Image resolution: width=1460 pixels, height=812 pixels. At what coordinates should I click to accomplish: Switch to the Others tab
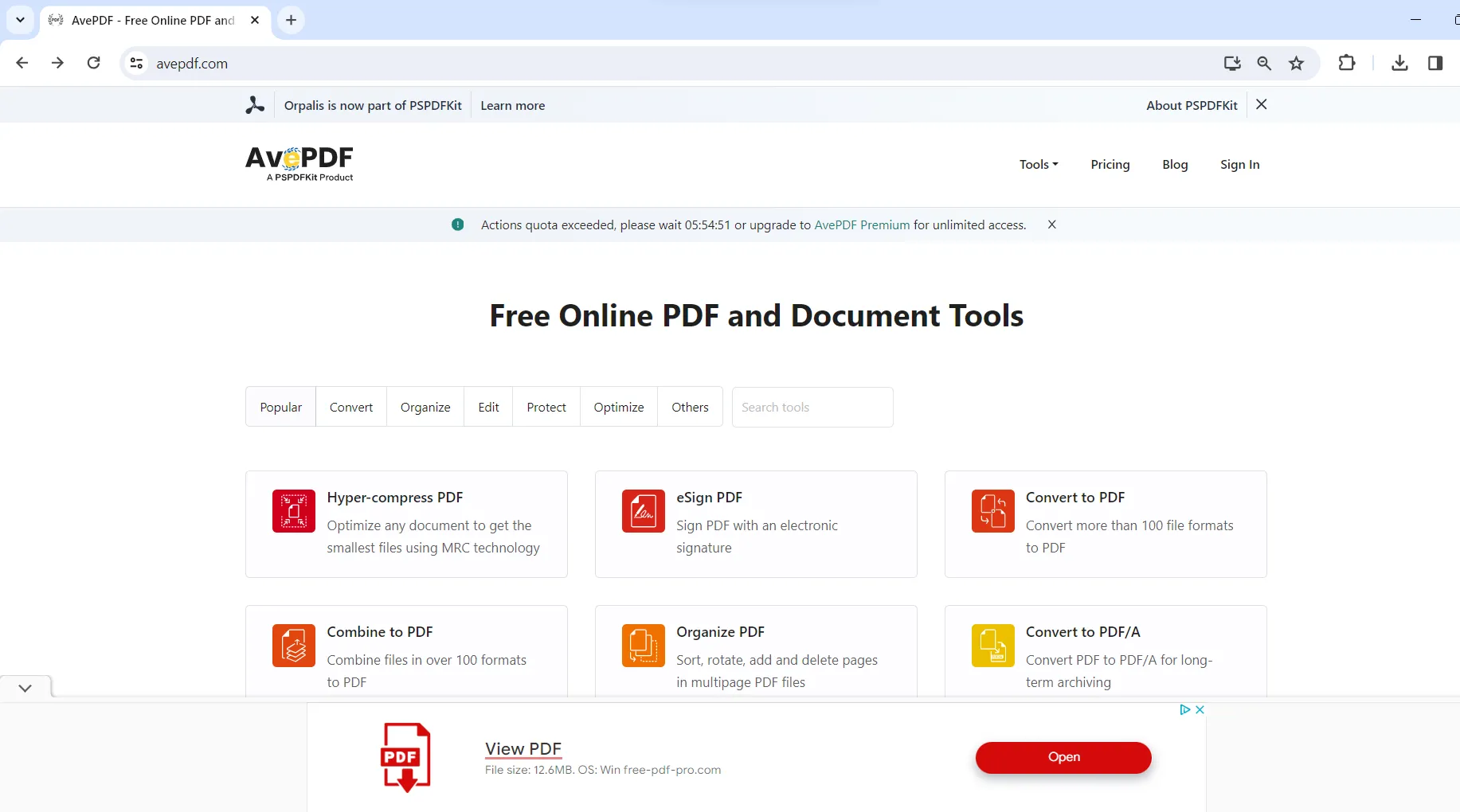click(x=690, y=407)
